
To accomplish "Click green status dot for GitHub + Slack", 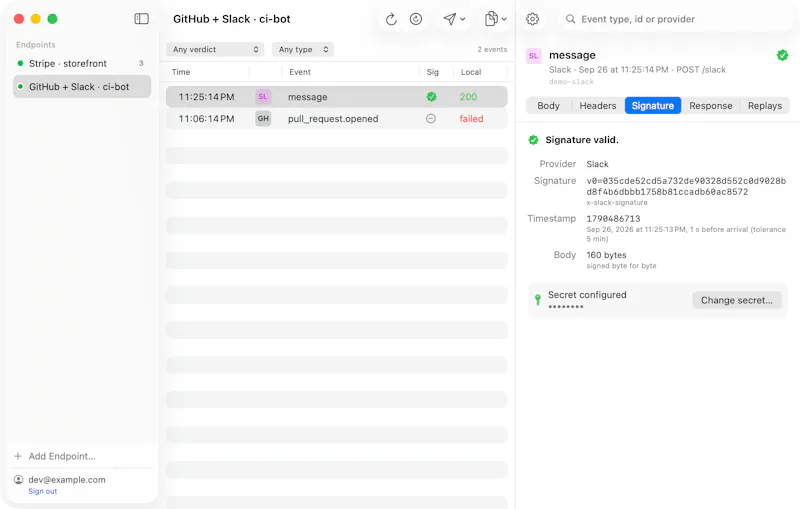I will [20, 87].
